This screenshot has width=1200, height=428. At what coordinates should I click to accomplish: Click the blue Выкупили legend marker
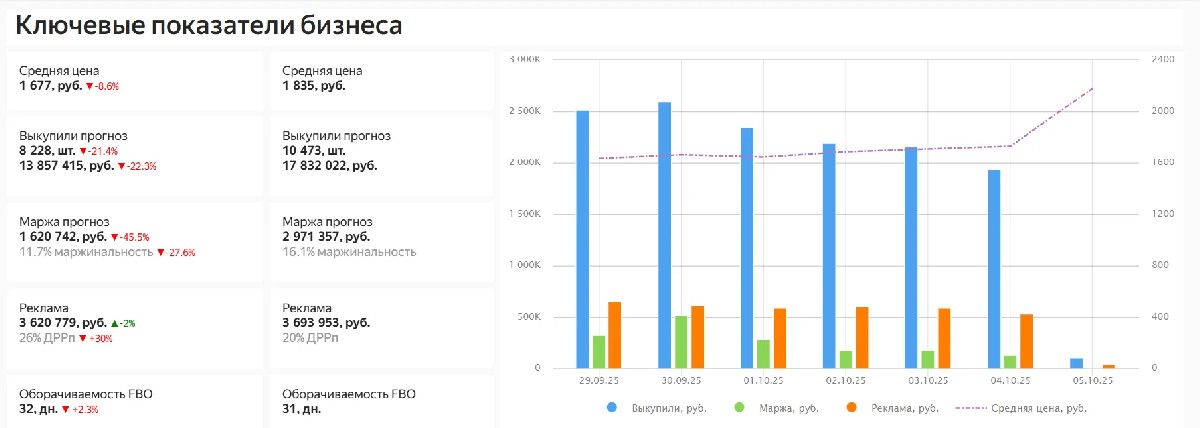coord(611,408)
